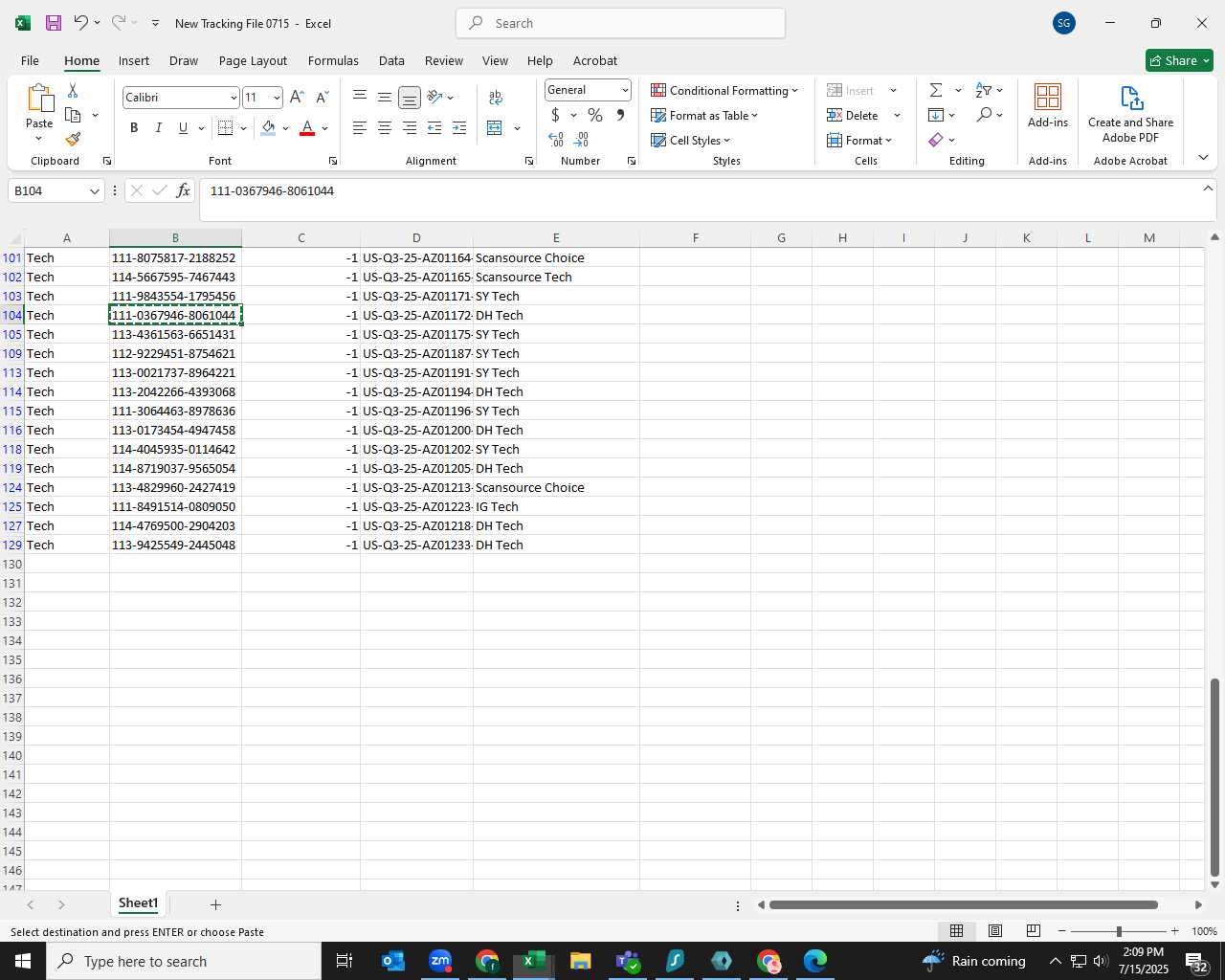Click the Undo arrow icon
1225x980 pixels.
pyautogui.click(x=81, y=23)
